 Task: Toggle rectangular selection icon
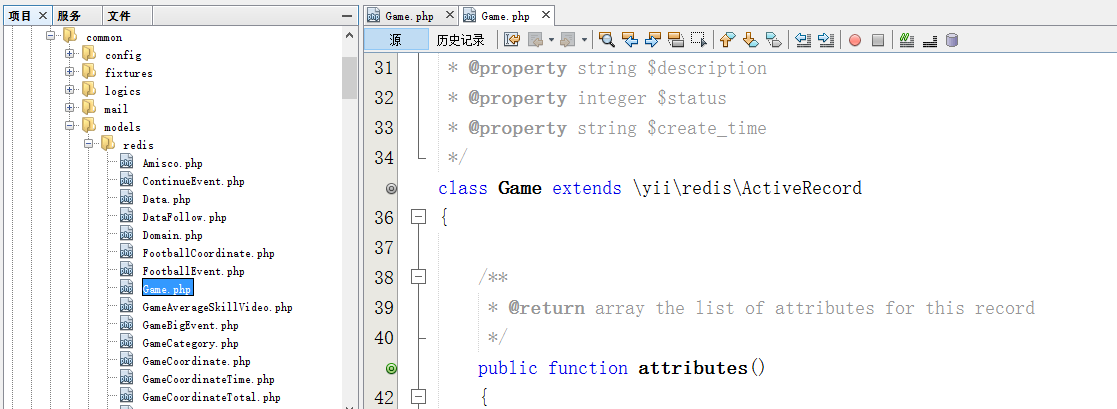pyautogui.click(x=700, y=40)
